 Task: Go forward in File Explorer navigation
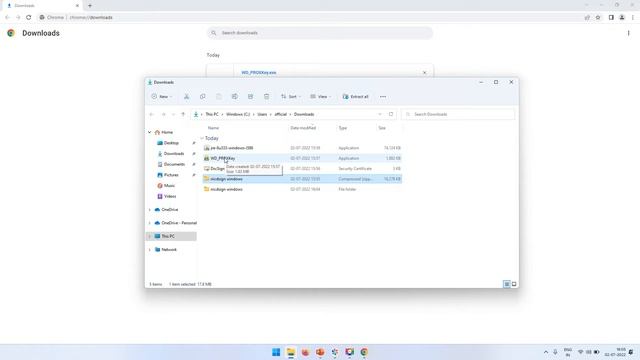(x=163, y=114)
